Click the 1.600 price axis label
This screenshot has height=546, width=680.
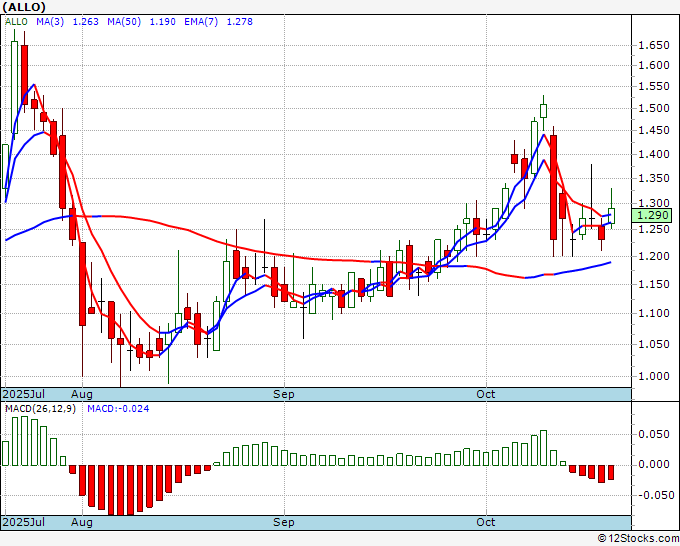[x=654, y=65]
